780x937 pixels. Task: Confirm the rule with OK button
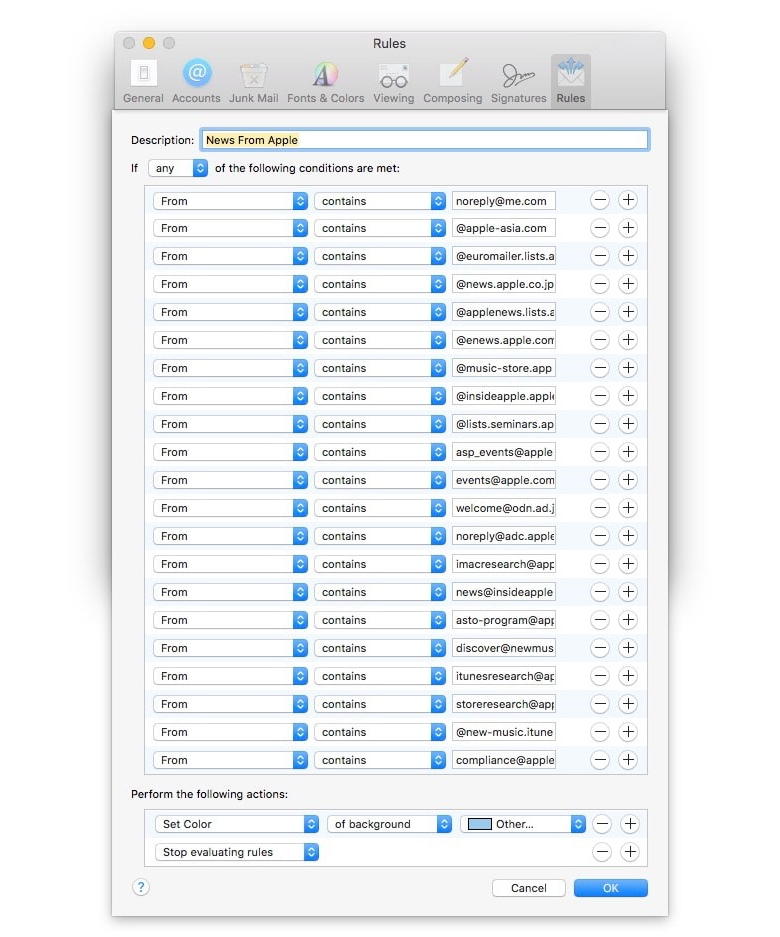pos(610,888)
